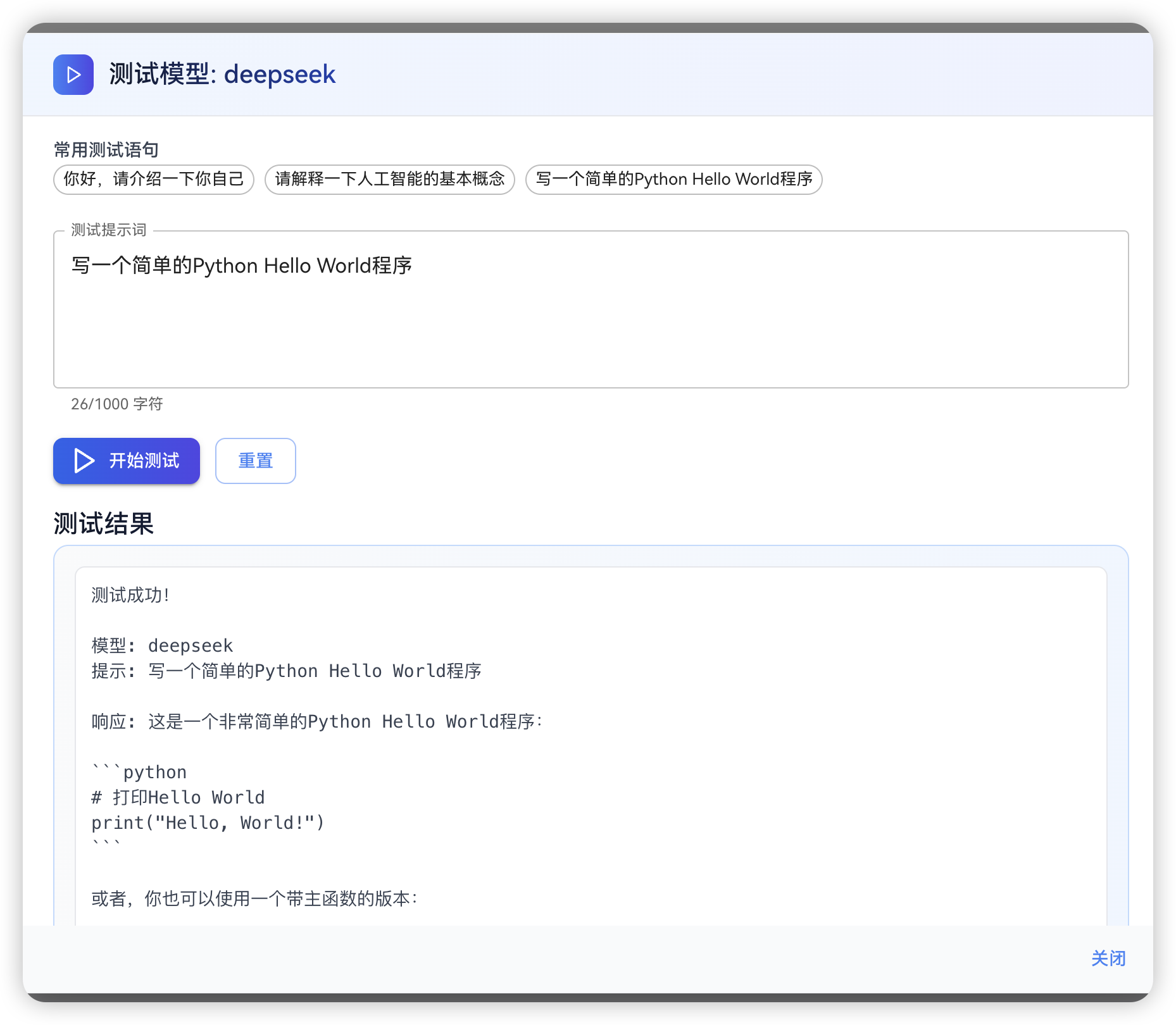Image resolution: width=1176 pixels, height=1025 pixels.
Task: Click the 'print("Hello, World!")' code line
Action: pyautogui.click(x=208, y=823)
